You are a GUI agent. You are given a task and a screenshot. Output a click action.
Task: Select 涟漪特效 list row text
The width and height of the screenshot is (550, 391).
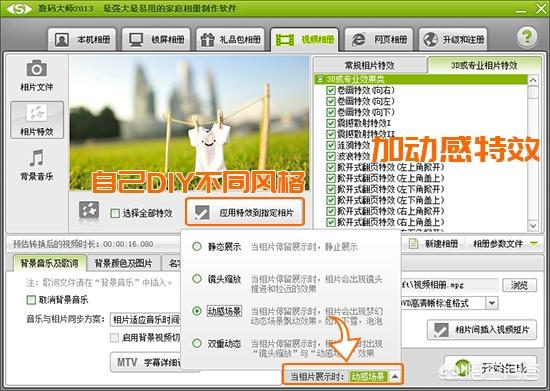pos(354,145)
